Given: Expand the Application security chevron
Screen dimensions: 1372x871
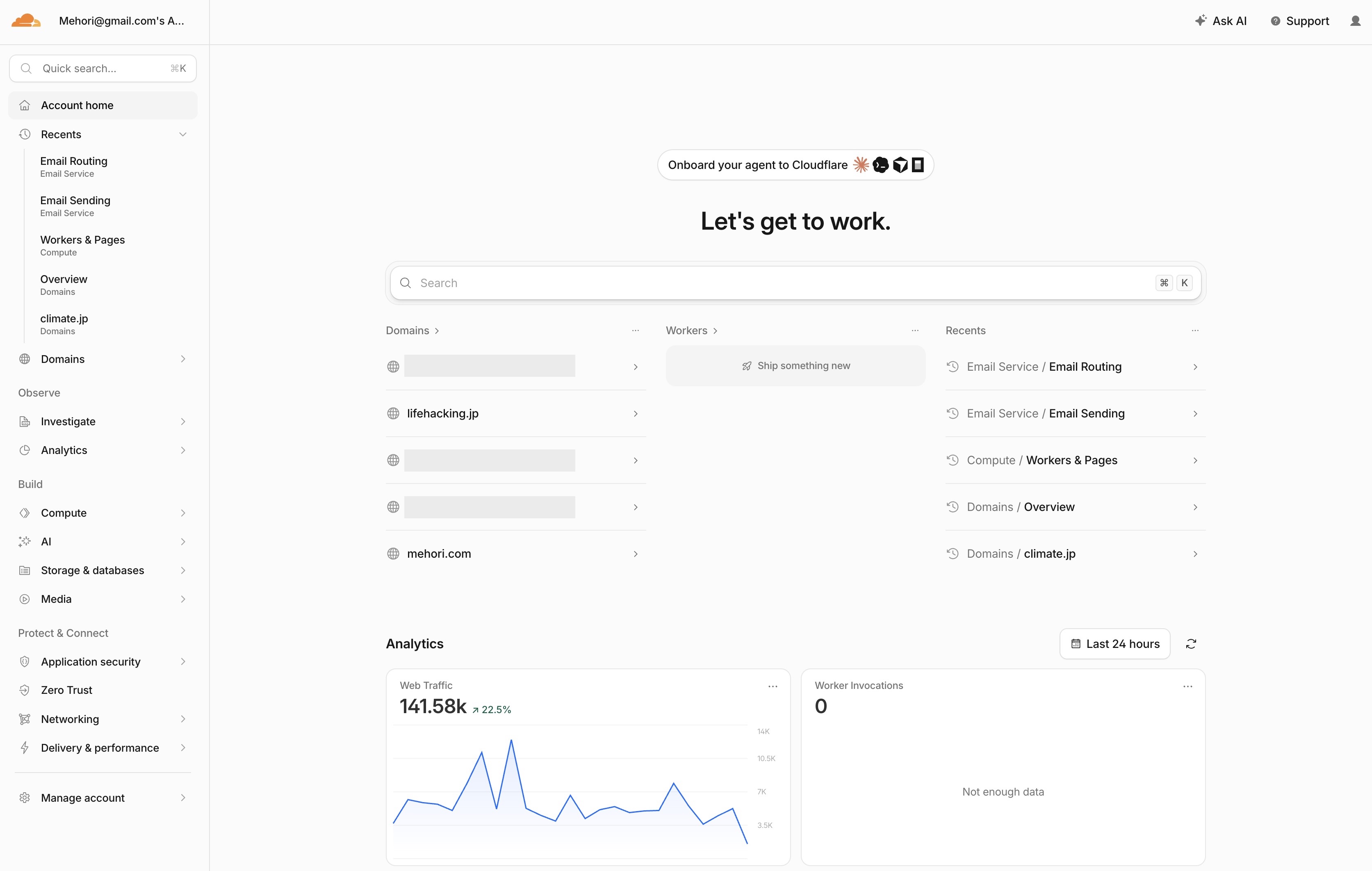Looking at the screenshot, I should click(x=183, y=661).
